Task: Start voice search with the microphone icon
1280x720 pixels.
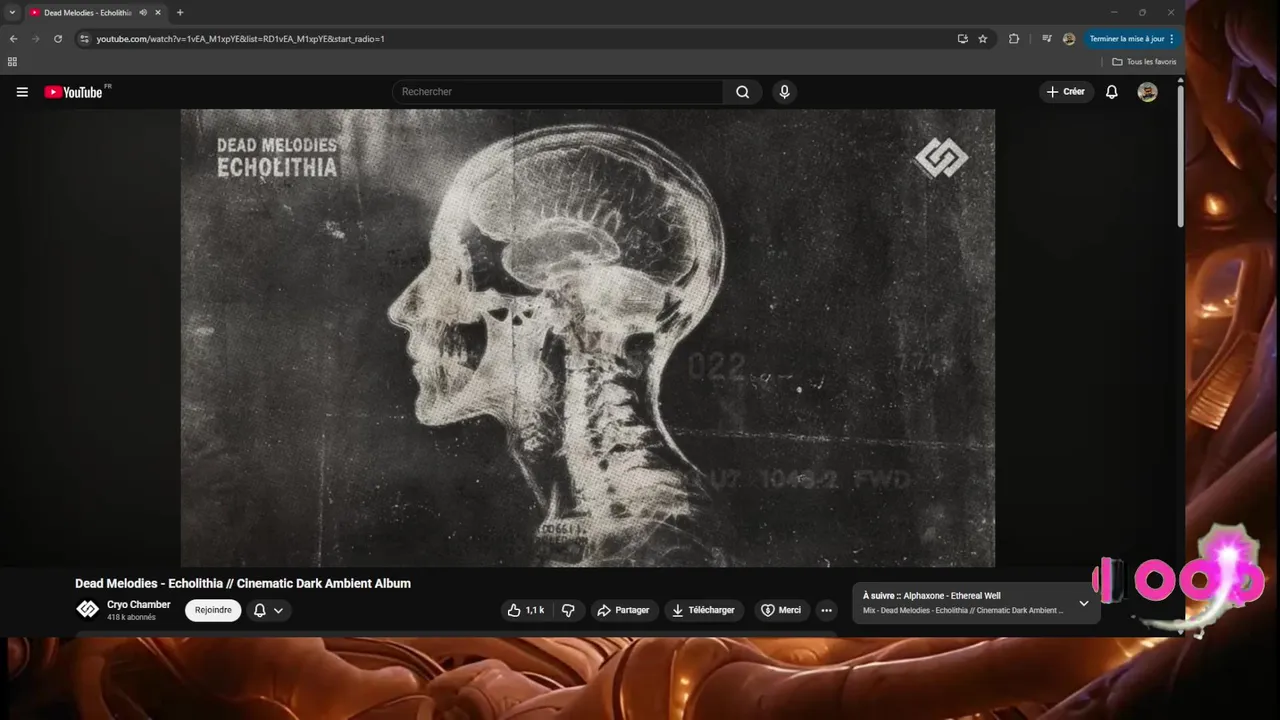Action: click(784, 92)
